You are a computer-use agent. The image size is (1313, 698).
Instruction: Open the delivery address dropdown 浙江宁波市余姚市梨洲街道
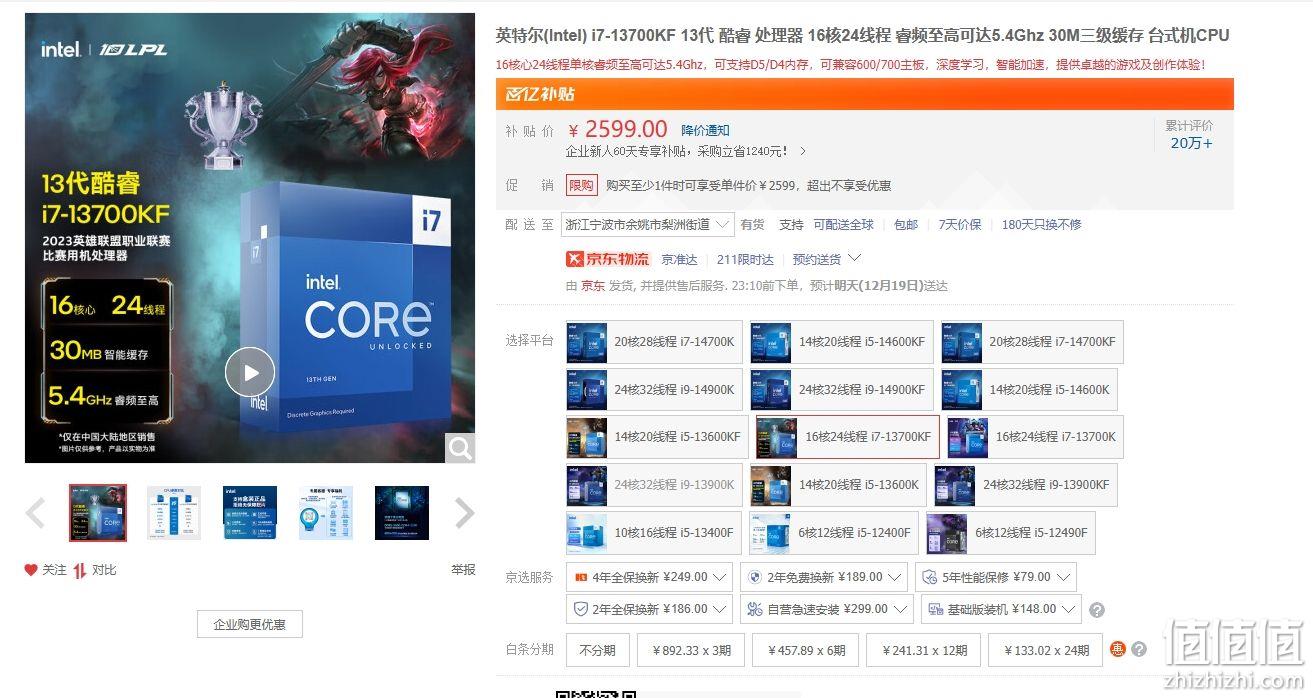(x=648, y=225)
